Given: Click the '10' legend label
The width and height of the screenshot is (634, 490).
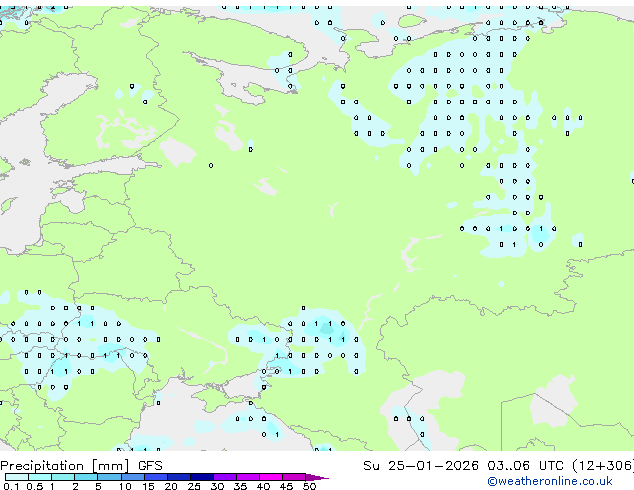Looking at the screenshot, I should click(x=125, y=486).
